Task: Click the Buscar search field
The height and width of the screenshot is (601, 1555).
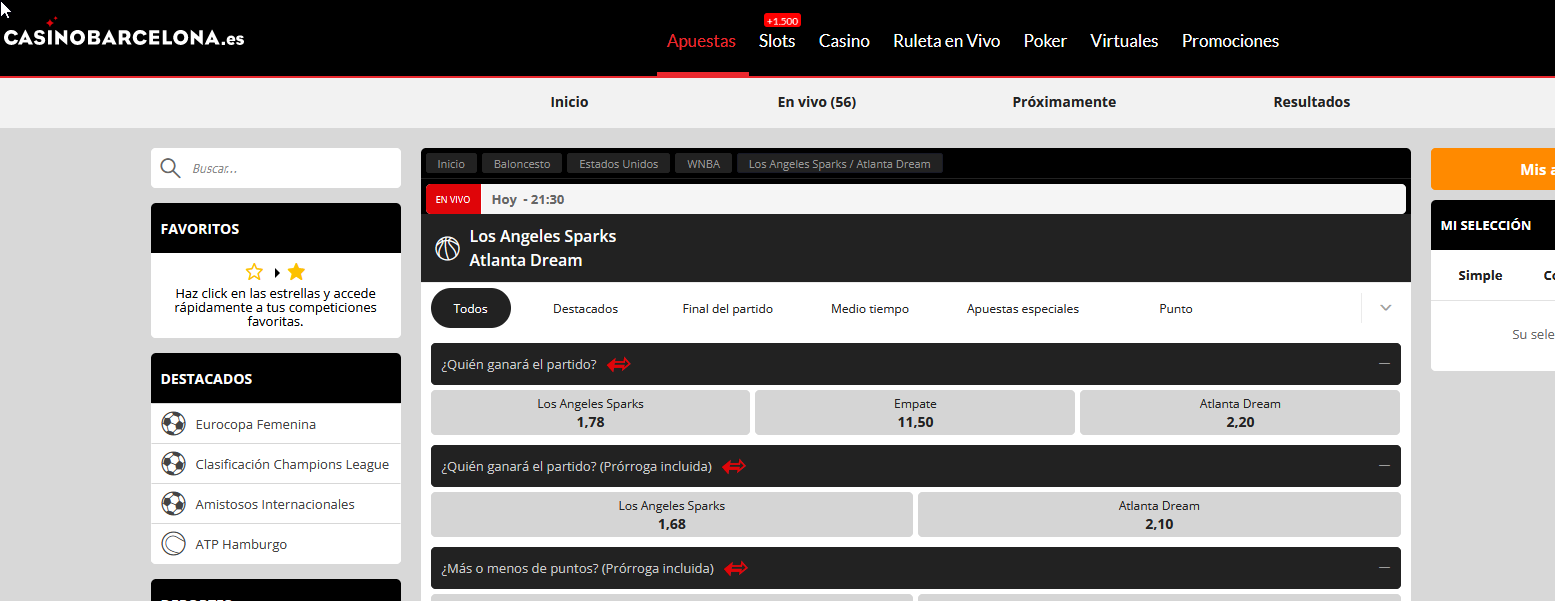Action: (276, 168)
